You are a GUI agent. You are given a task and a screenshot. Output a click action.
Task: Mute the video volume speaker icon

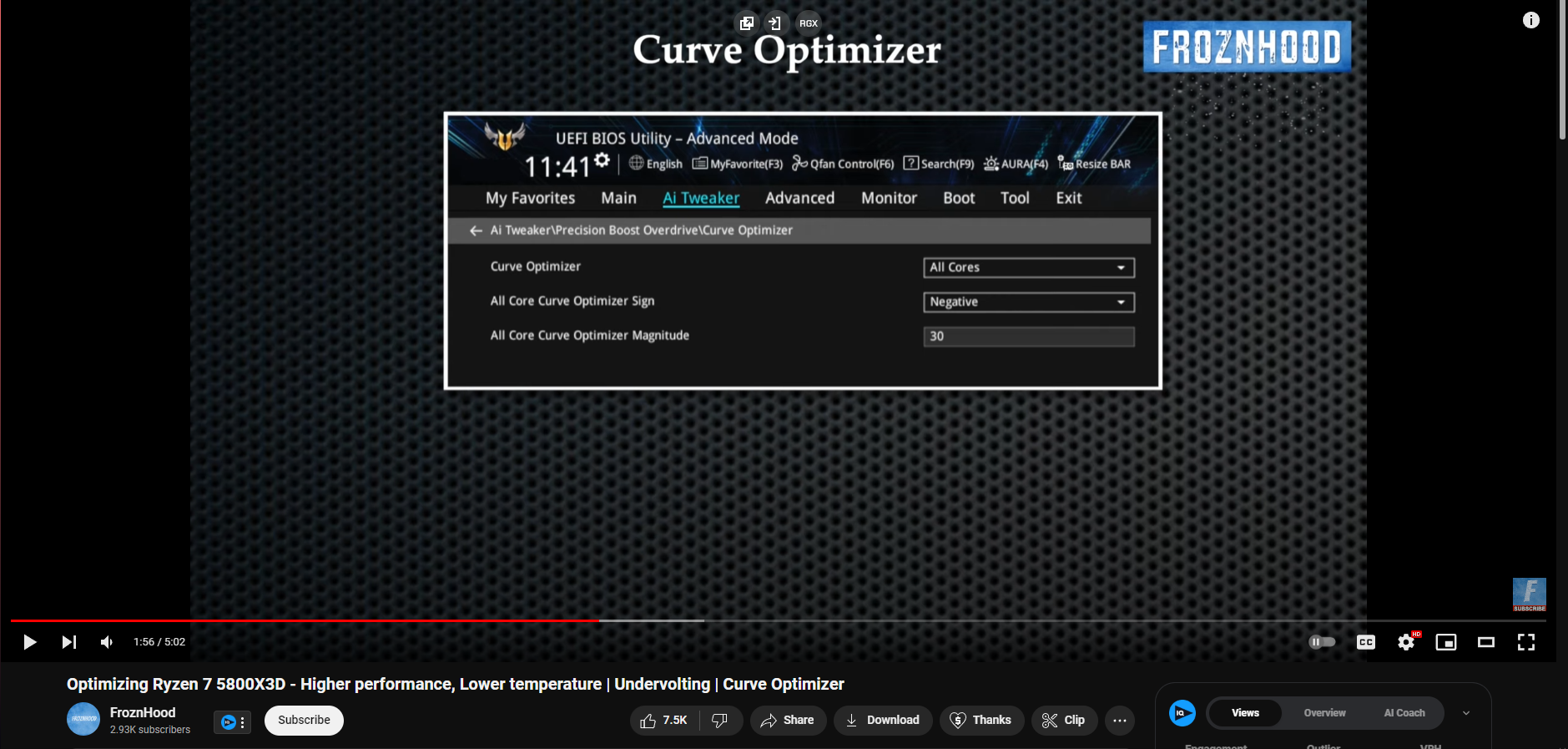pyautogui.click(x=107, y=642)
